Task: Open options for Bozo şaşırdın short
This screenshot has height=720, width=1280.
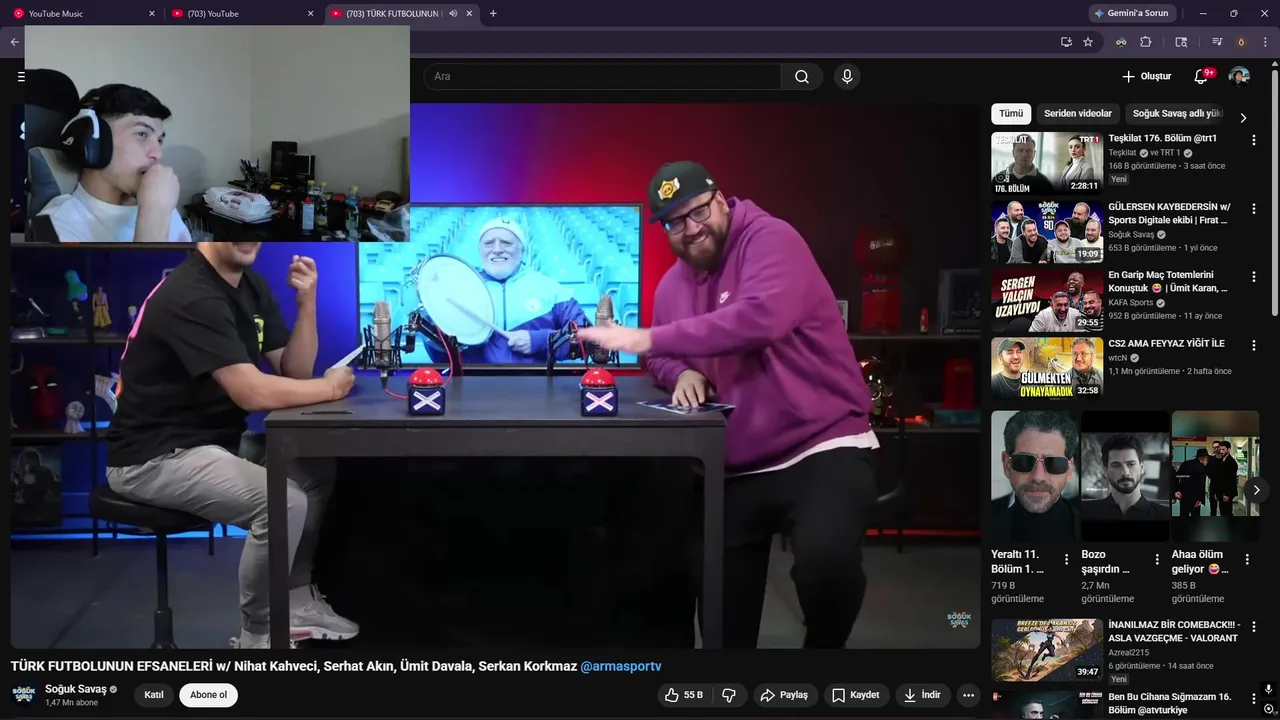Action: point(1157,560)
